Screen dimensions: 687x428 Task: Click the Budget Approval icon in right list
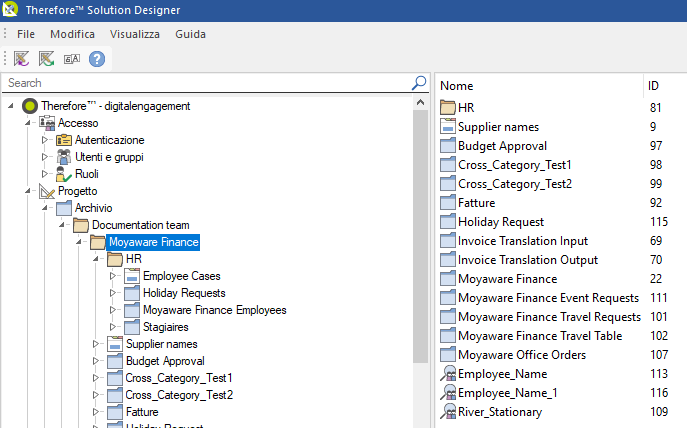448,145
